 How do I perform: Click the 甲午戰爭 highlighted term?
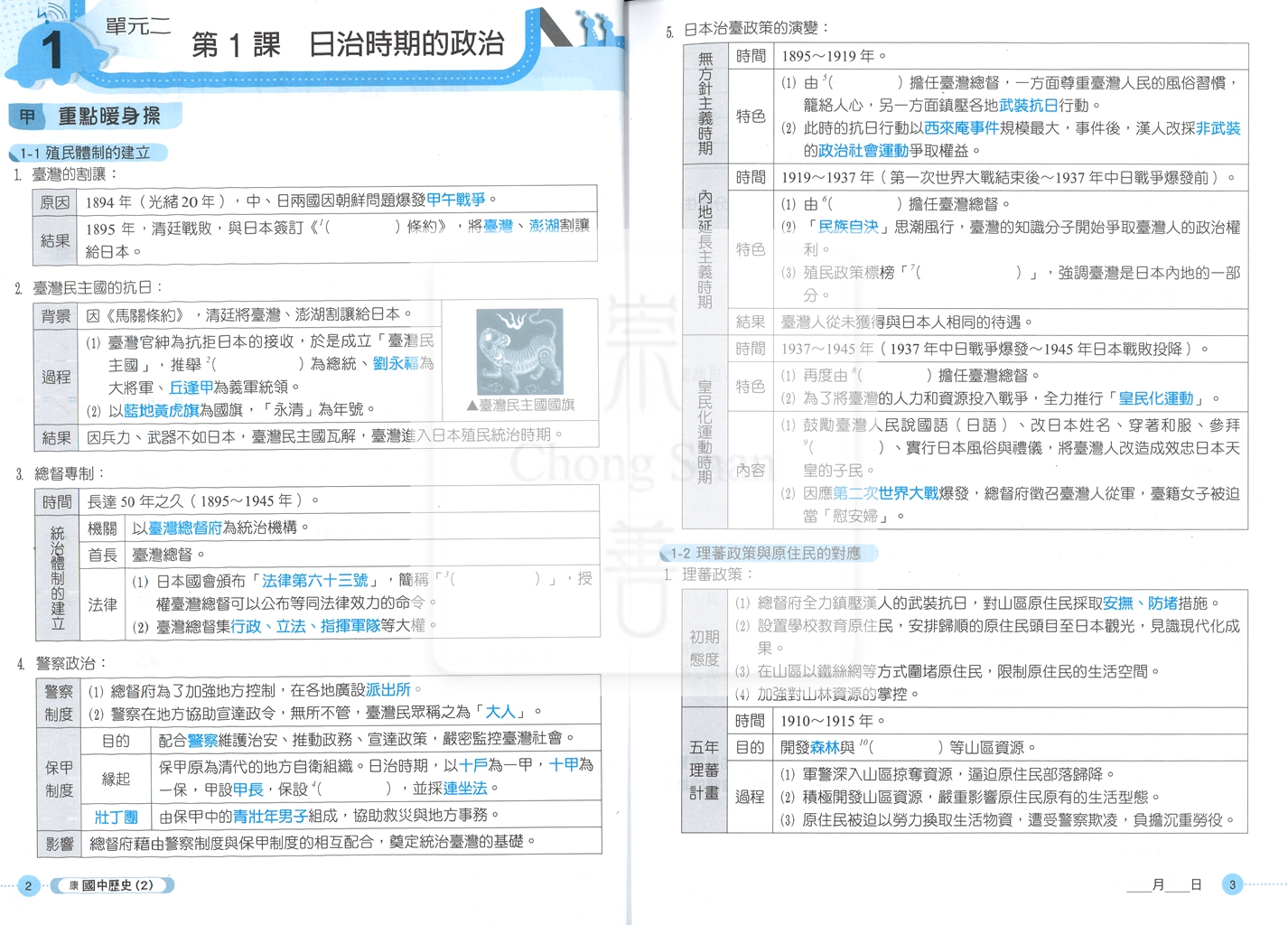coord(456,200)
